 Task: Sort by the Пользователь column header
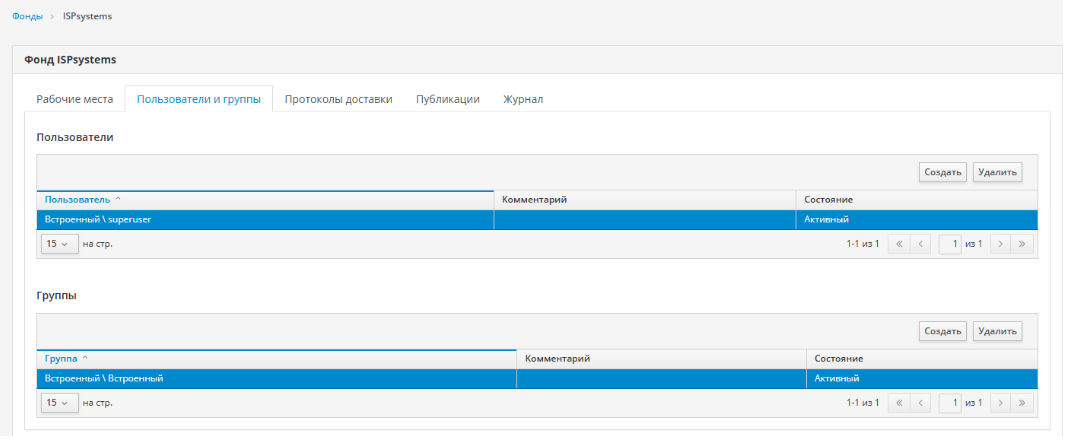click(265, 200)
